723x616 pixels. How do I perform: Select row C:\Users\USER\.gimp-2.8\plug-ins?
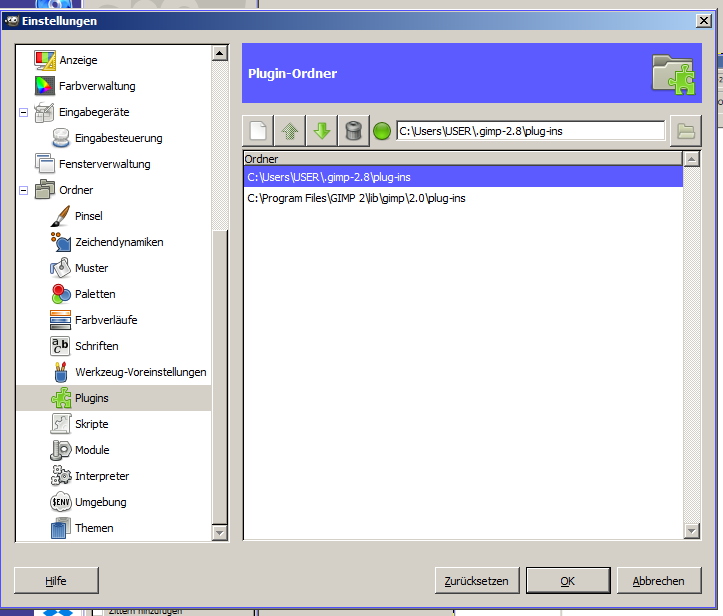[463, 177]
